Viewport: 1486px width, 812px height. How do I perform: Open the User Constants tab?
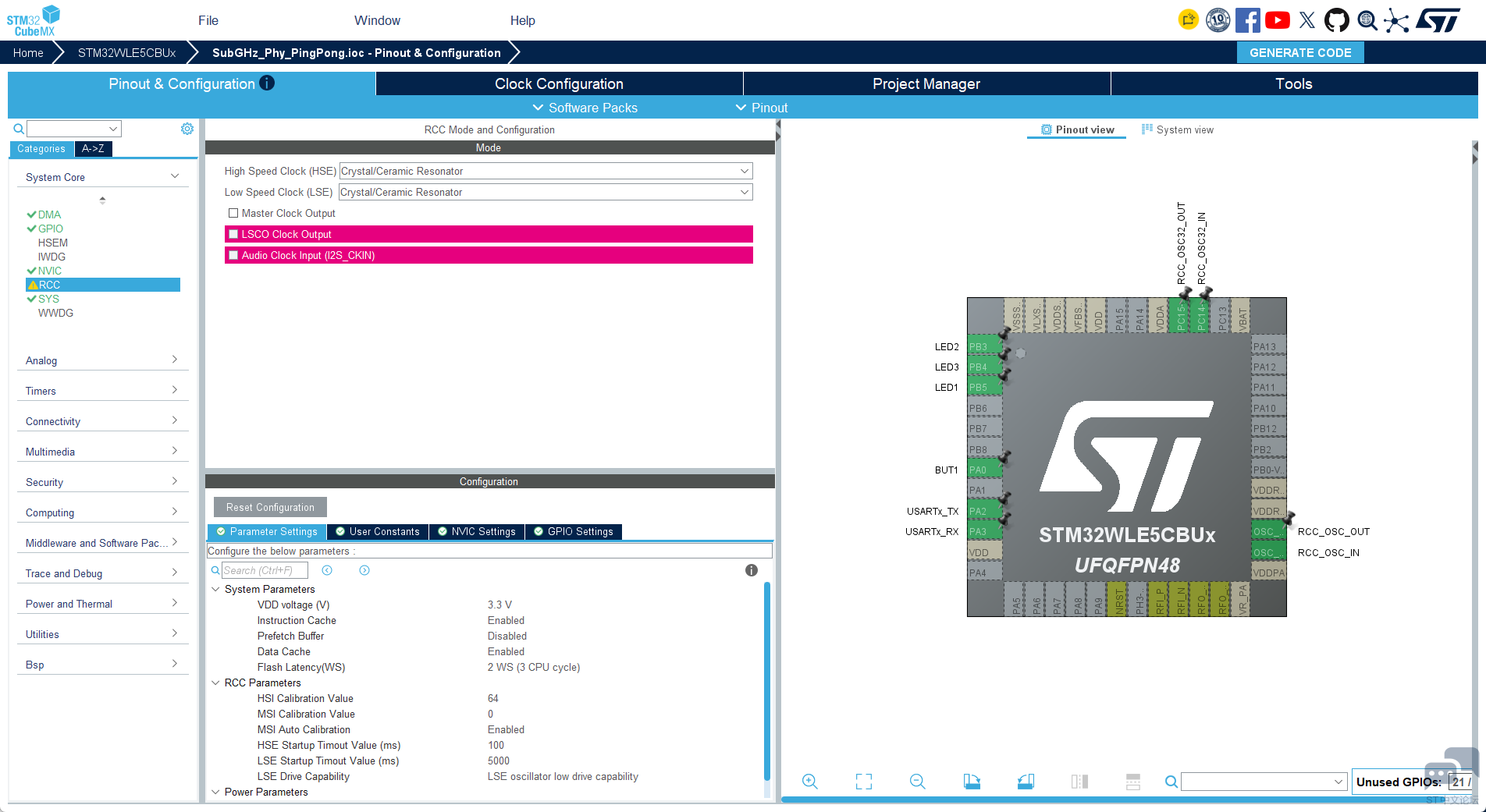[x=378, y=532]
